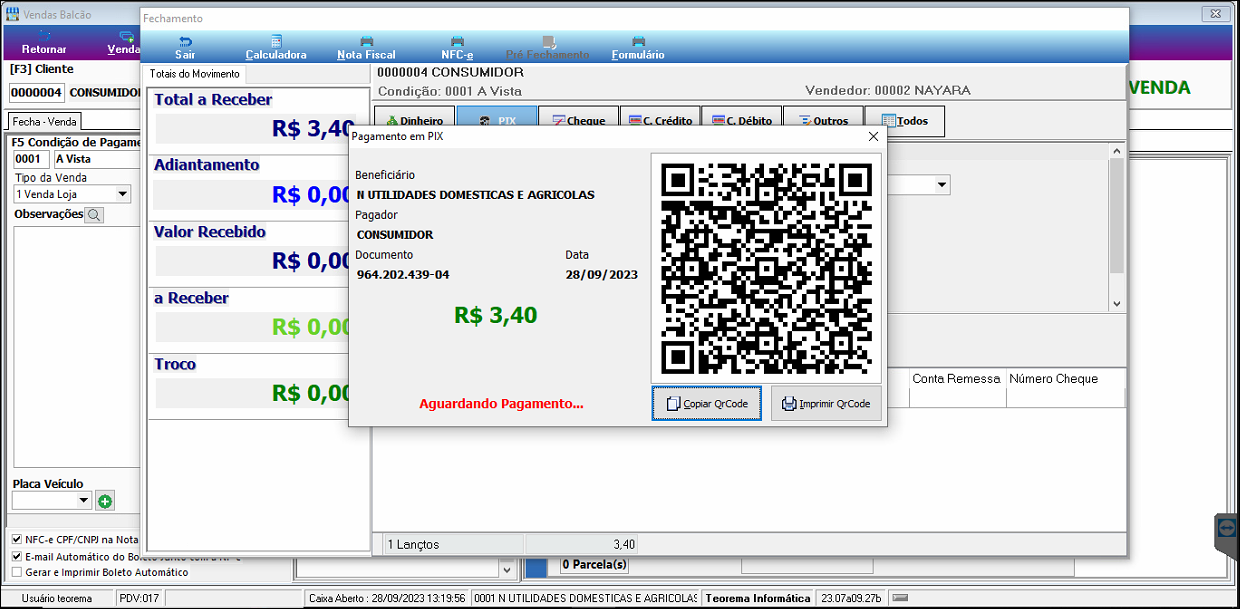Screen dimensions: 1240x609
Task: Click scroll down arrow in payment panel
Action: pyautogui.click(x=1117, y=303)
